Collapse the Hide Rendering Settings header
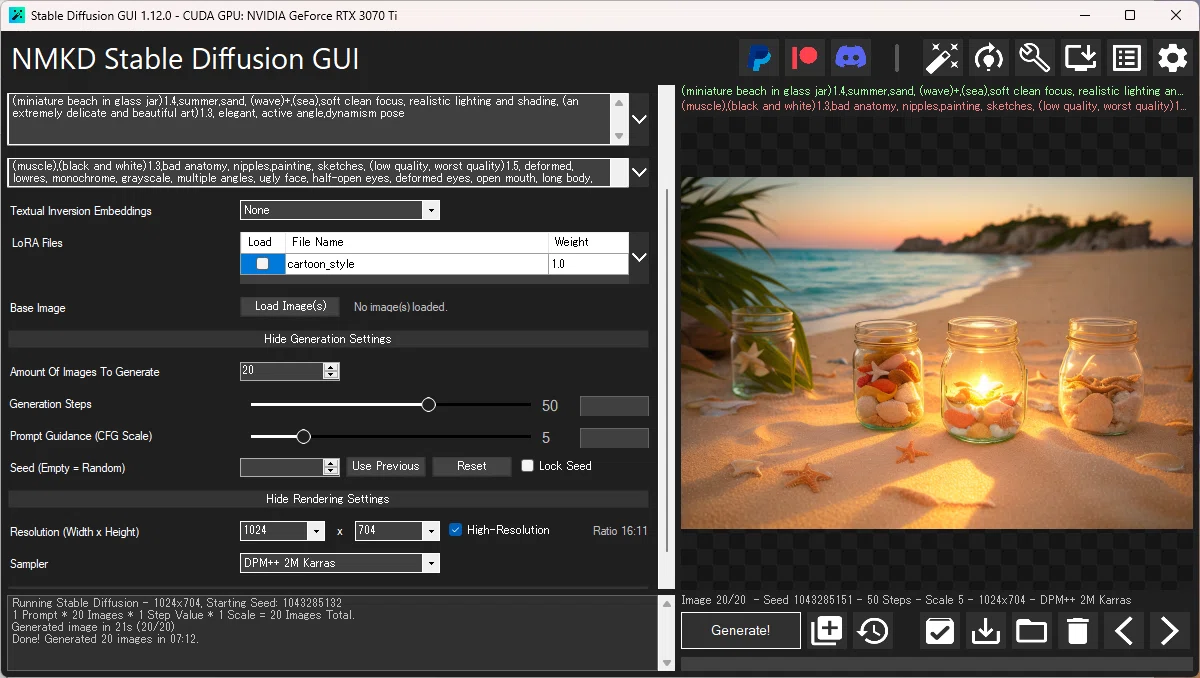 click(x=328, y=499)
